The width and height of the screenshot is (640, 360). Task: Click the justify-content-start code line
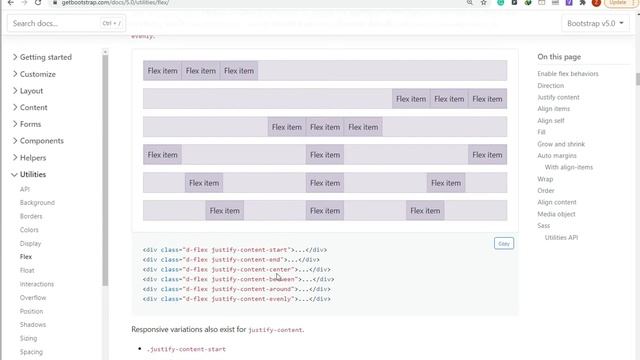click(235, 250)
